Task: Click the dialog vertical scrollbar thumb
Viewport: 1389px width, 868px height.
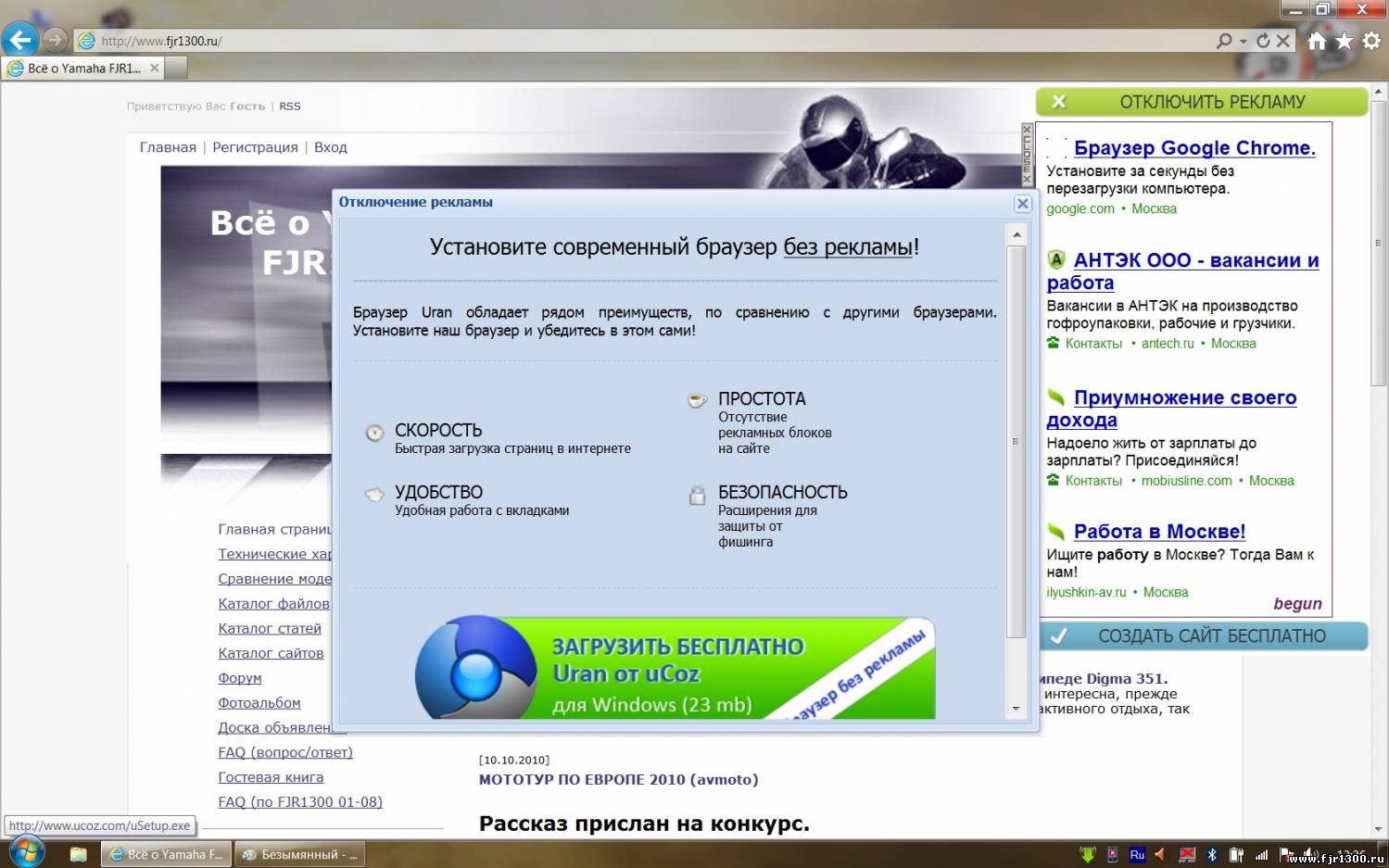Action: point(1016,441)
